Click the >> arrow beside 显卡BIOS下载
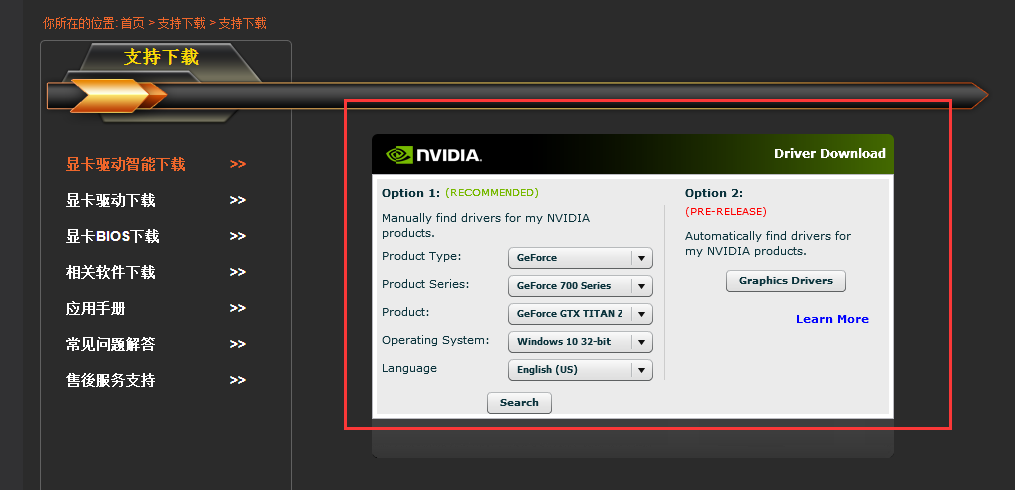Image resolution: width=1015 pixels, height=490 pixels. (238, 236)
